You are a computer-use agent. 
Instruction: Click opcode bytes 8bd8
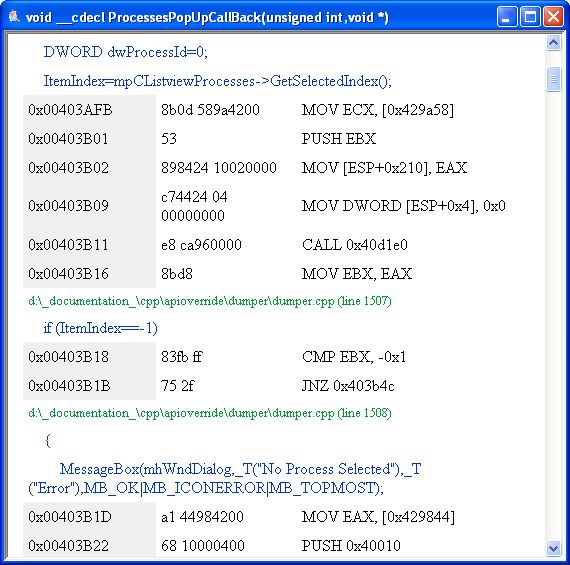click(177, 274)
